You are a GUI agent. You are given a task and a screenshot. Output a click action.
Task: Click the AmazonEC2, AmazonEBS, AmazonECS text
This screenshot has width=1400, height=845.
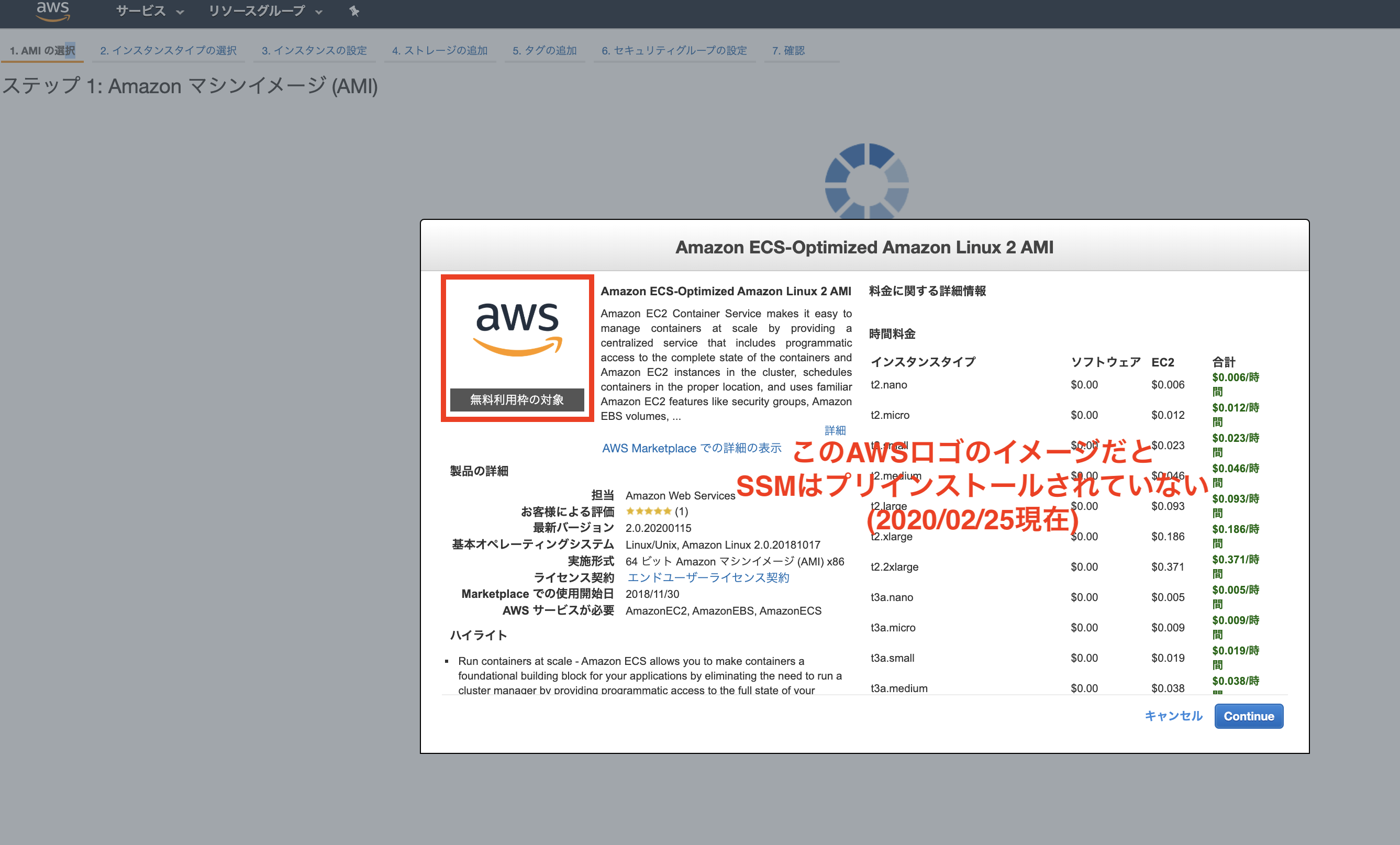click(723, 611)
